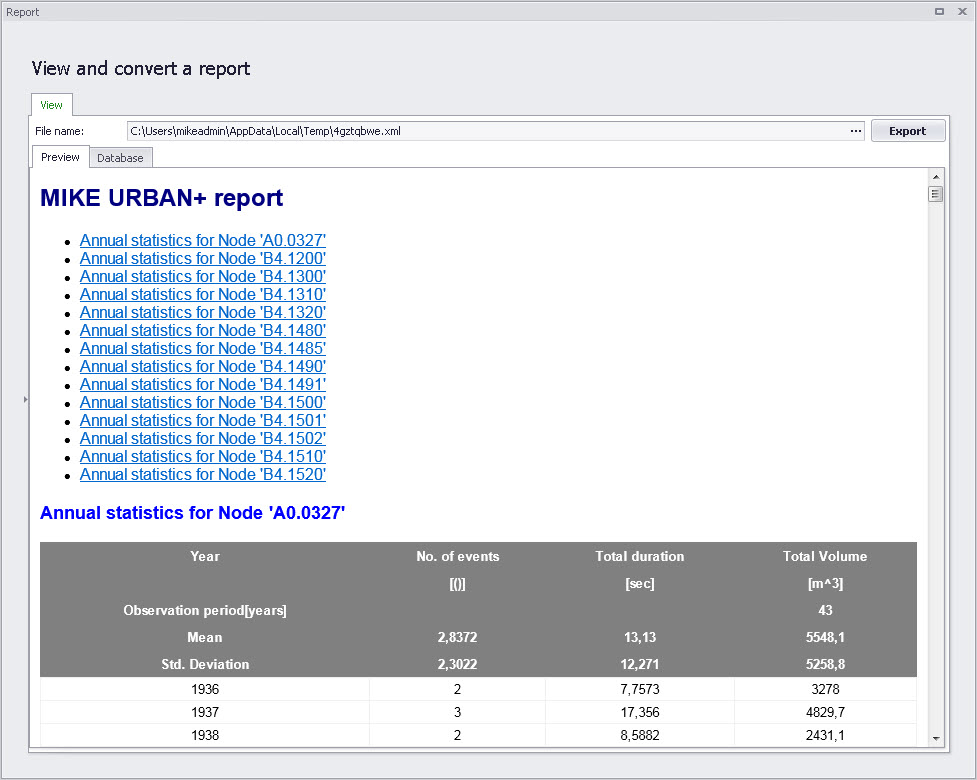977x780 pixels.
Task: Click the 'Total duration' column header
Action: [x=639, y=556]
